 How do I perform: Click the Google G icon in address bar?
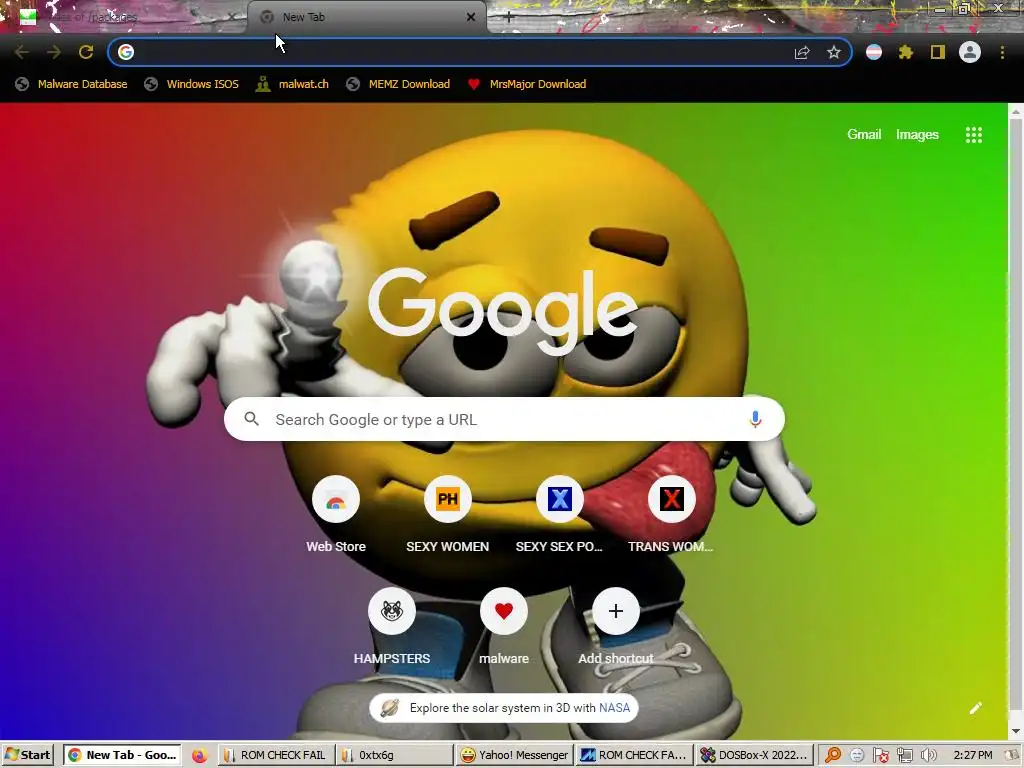tap(126, 52)
